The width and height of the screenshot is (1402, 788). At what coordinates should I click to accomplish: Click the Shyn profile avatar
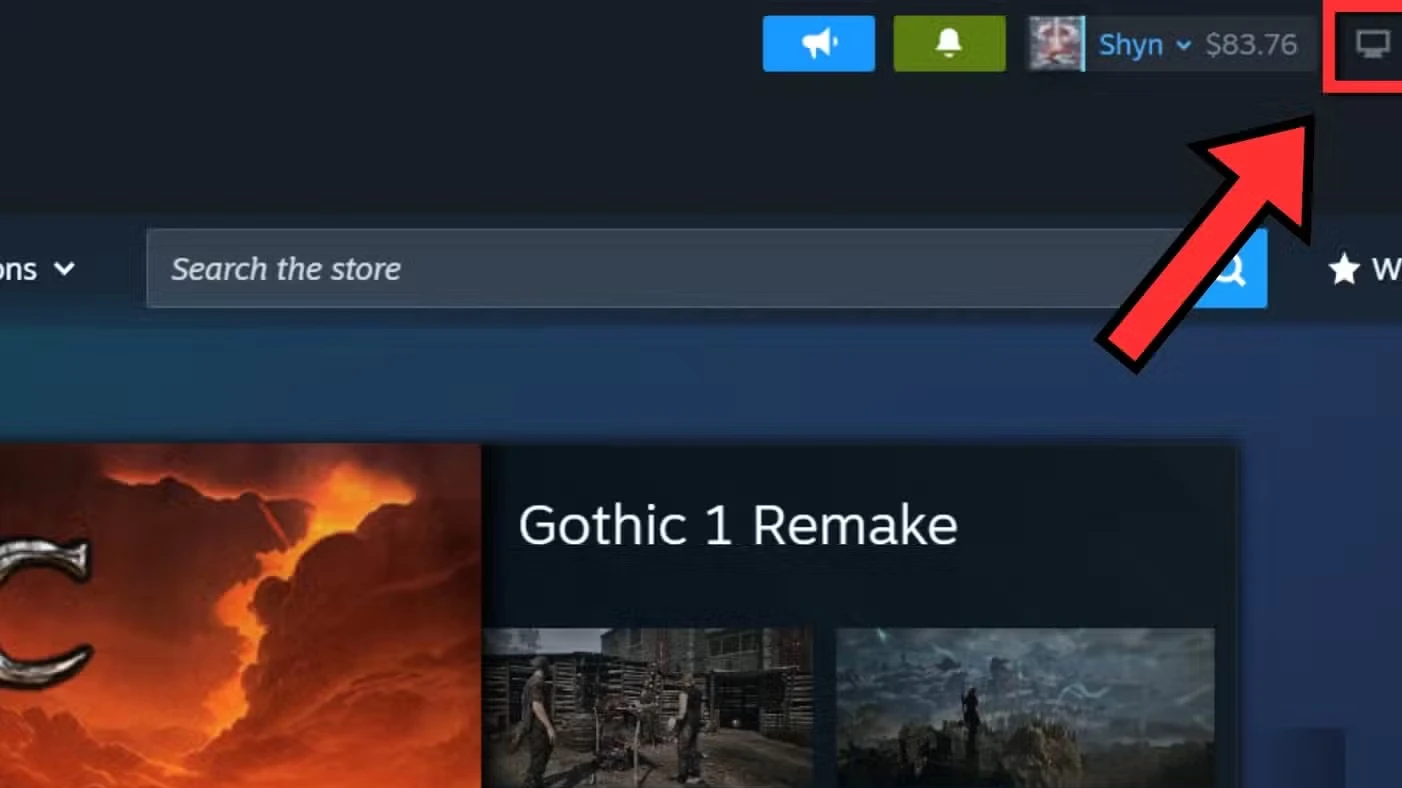tap(1056, 44)
